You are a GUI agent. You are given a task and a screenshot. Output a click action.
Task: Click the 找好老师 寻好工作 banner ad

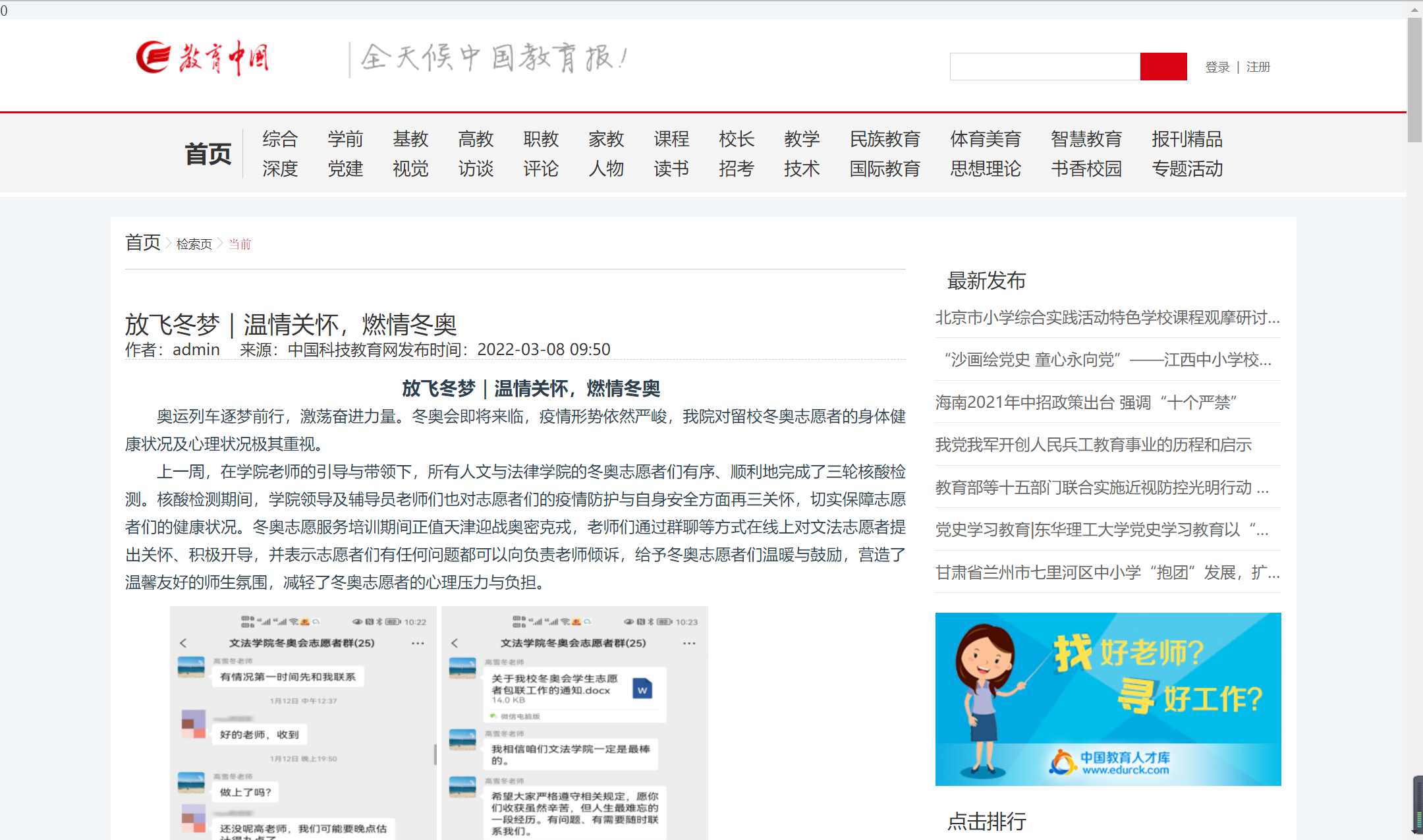[1107, 698]
